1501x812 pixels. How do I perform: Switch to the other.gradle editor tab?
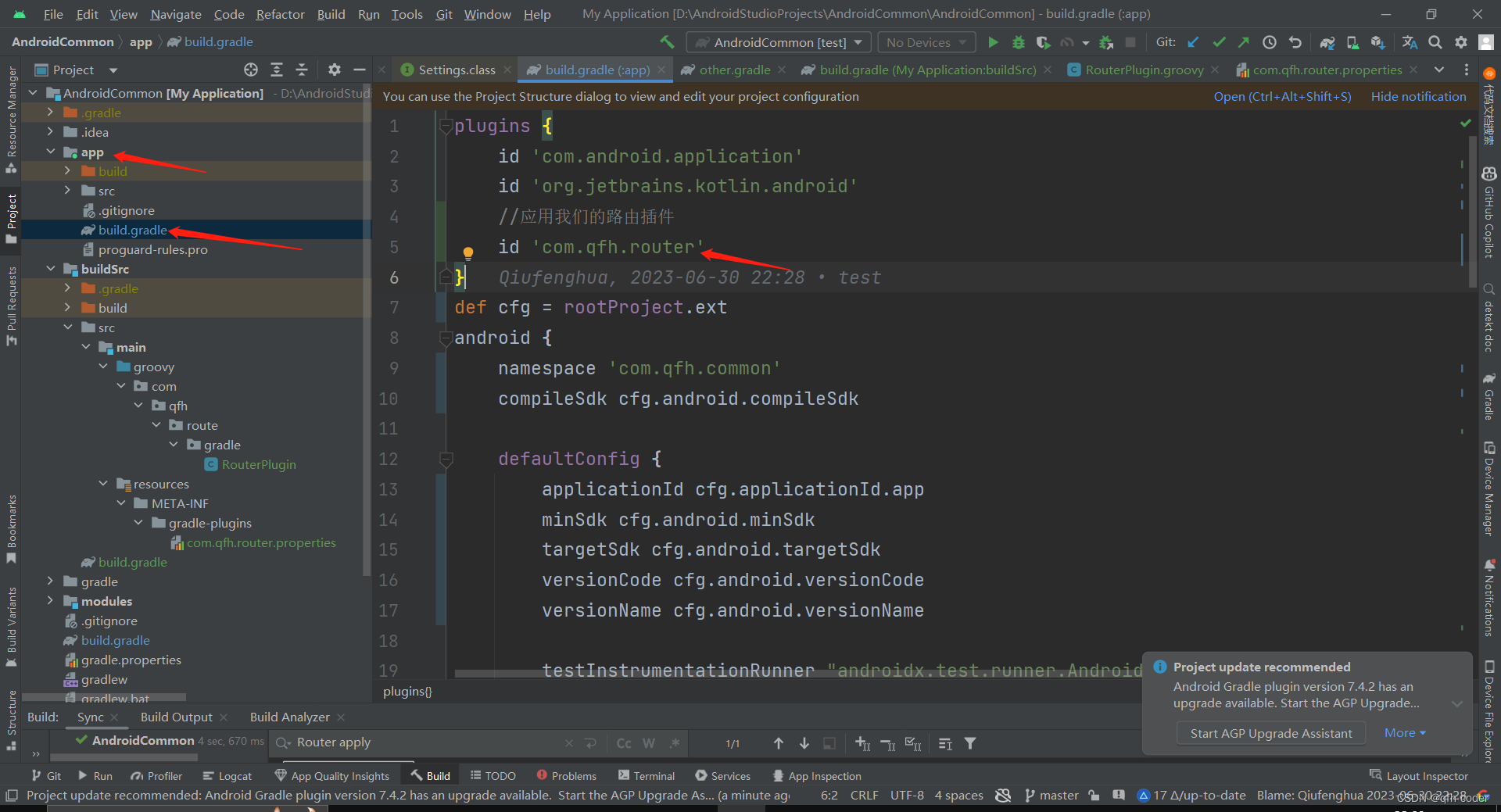coord(733,70)
